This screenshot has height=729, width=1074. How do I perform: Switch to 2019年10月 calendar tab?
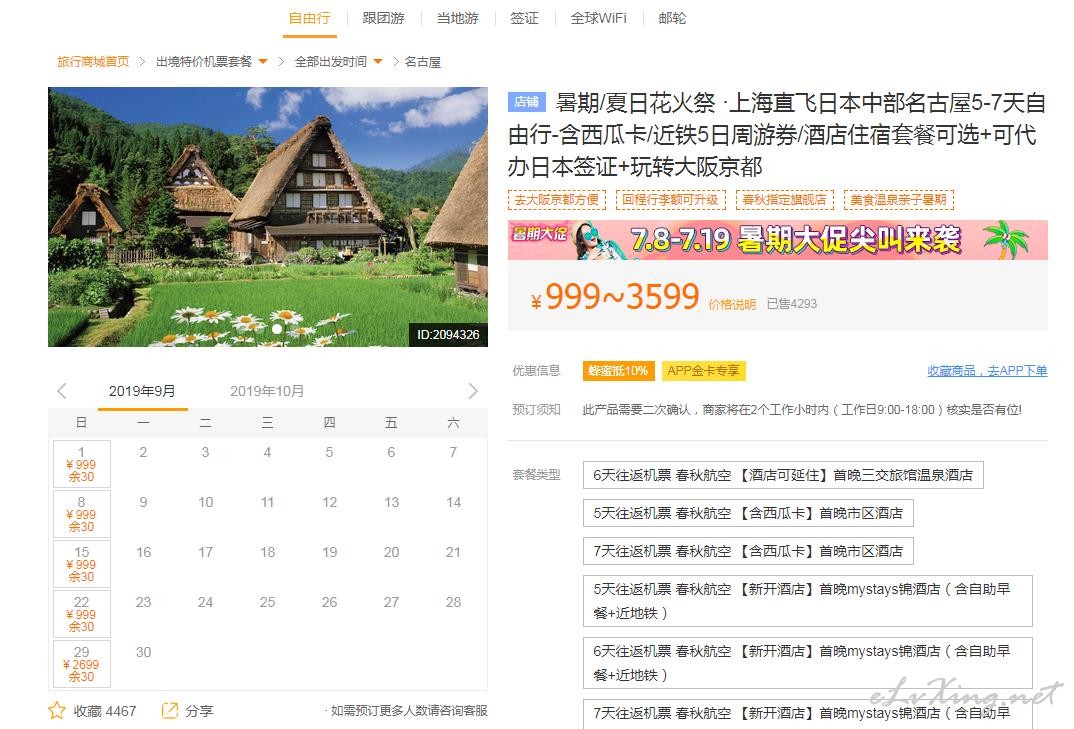click(x=267, y=391)
